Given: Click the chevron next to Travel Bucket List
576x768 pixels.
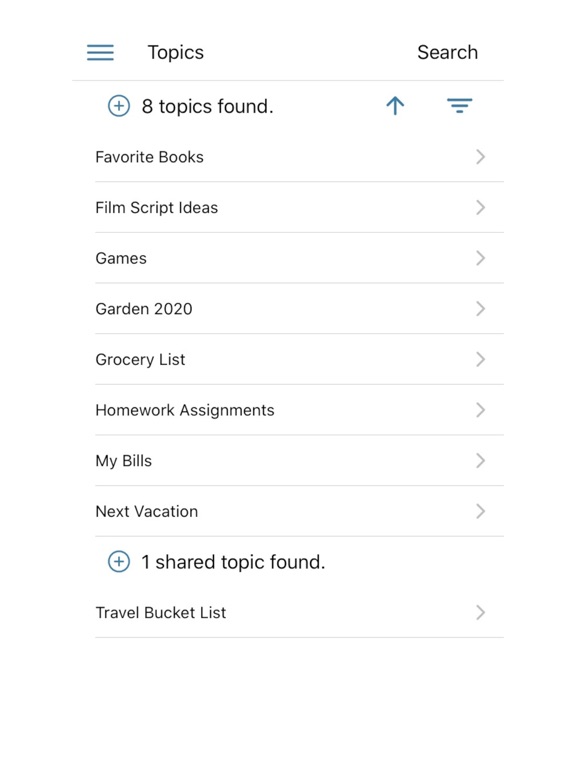Looking at the screenshot, I should click(x=480, y=612).
